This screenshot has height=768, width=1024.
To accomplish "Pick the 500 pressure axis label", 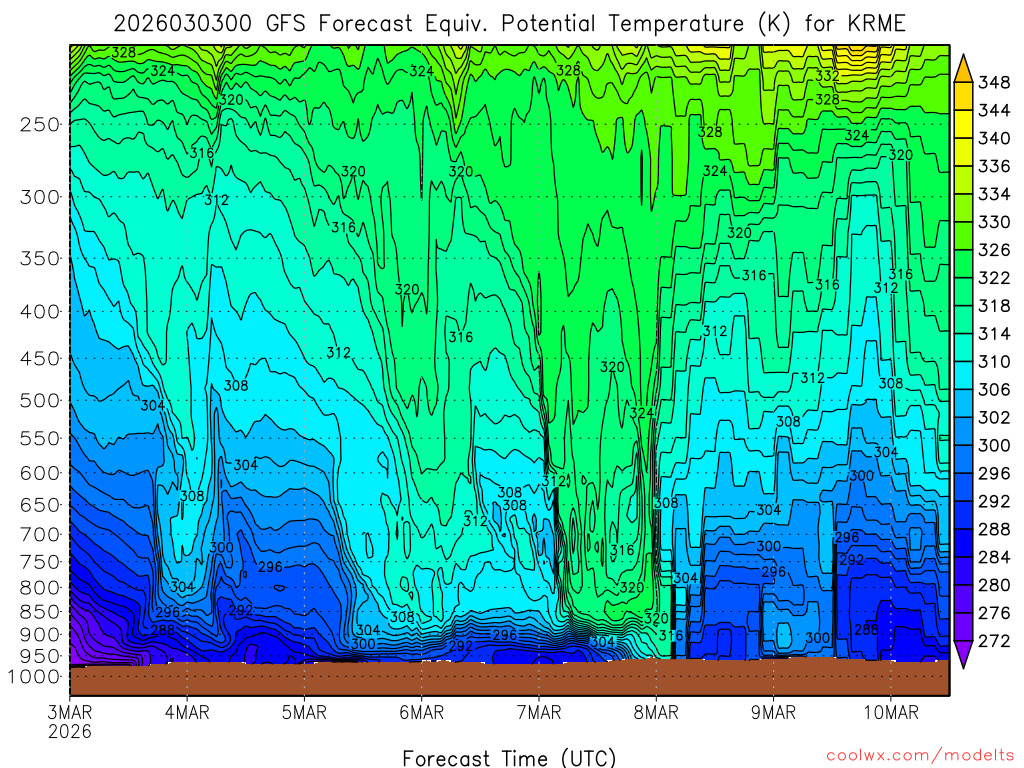I will point(40,400).
